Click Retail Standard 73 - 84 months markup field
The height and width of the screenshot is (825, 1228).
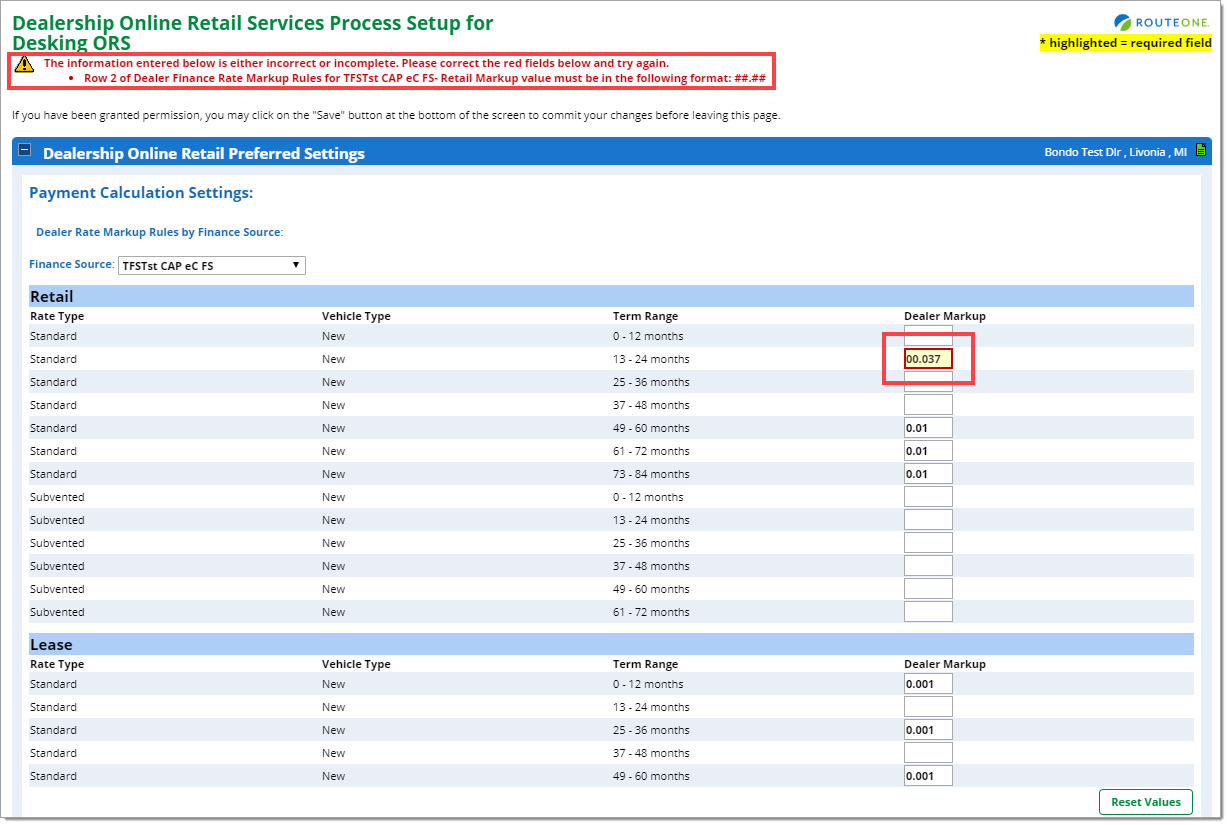click(x=928, y=474)
